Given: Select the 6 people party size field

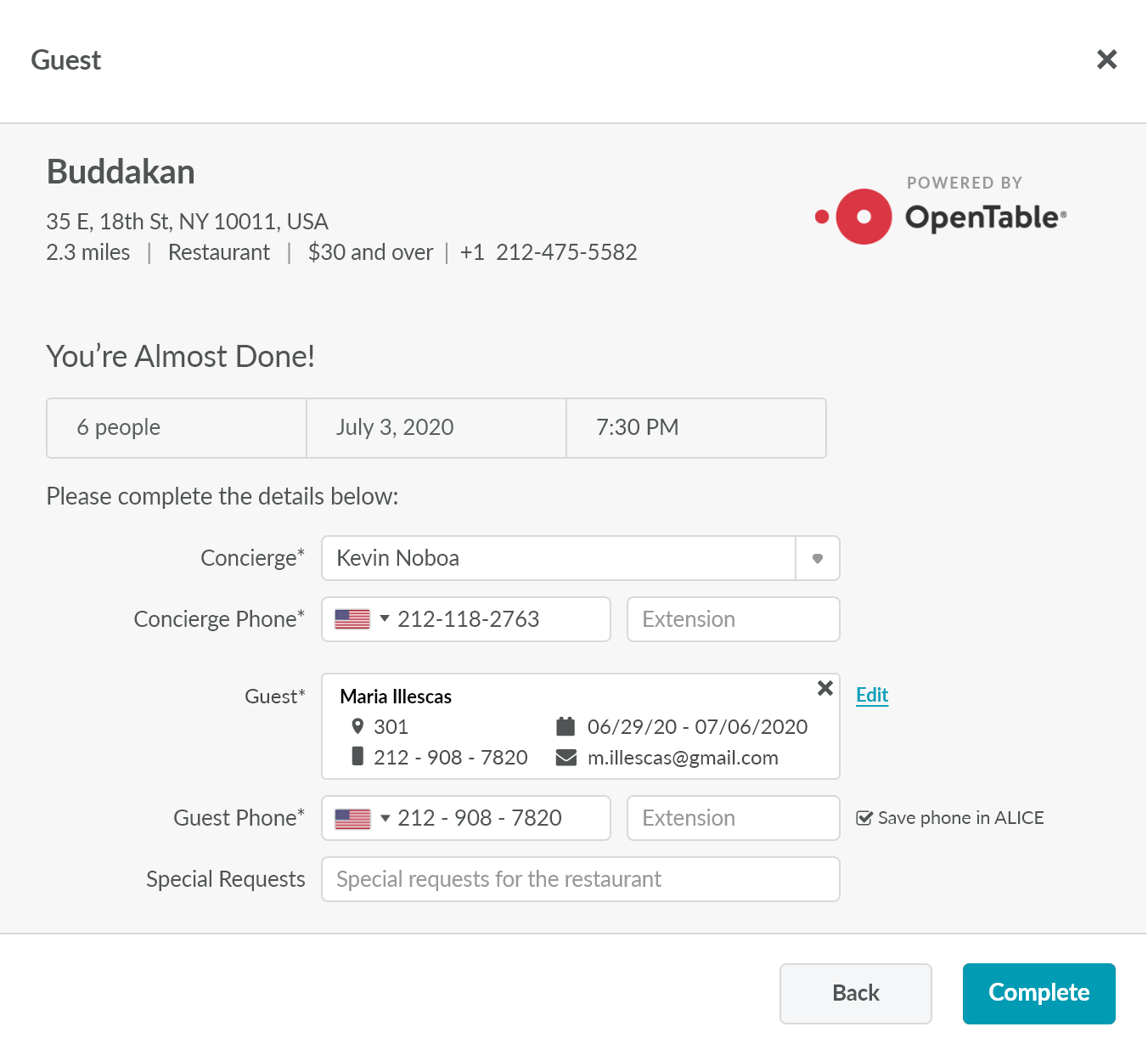Looking at the screenshot, I should [x=177, y=427].
